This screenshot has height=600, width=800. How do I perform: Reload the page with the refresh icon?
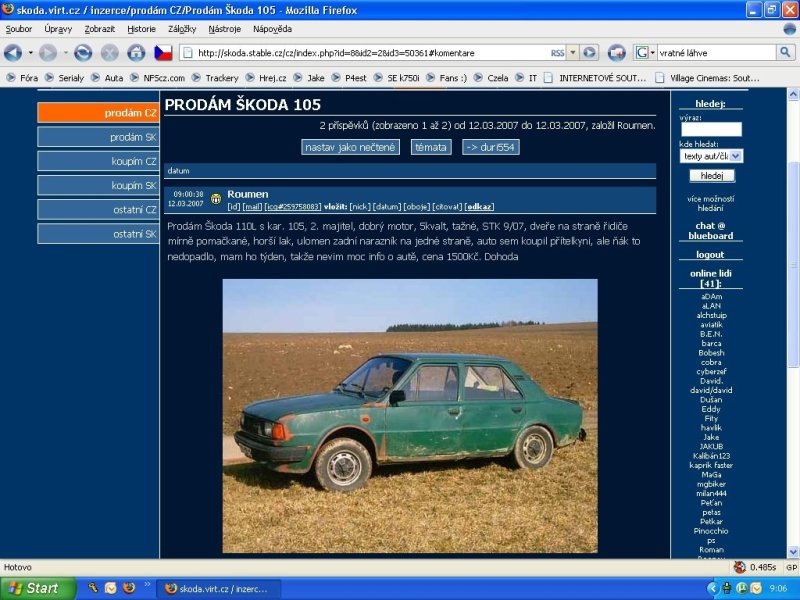tap(83, 53)
